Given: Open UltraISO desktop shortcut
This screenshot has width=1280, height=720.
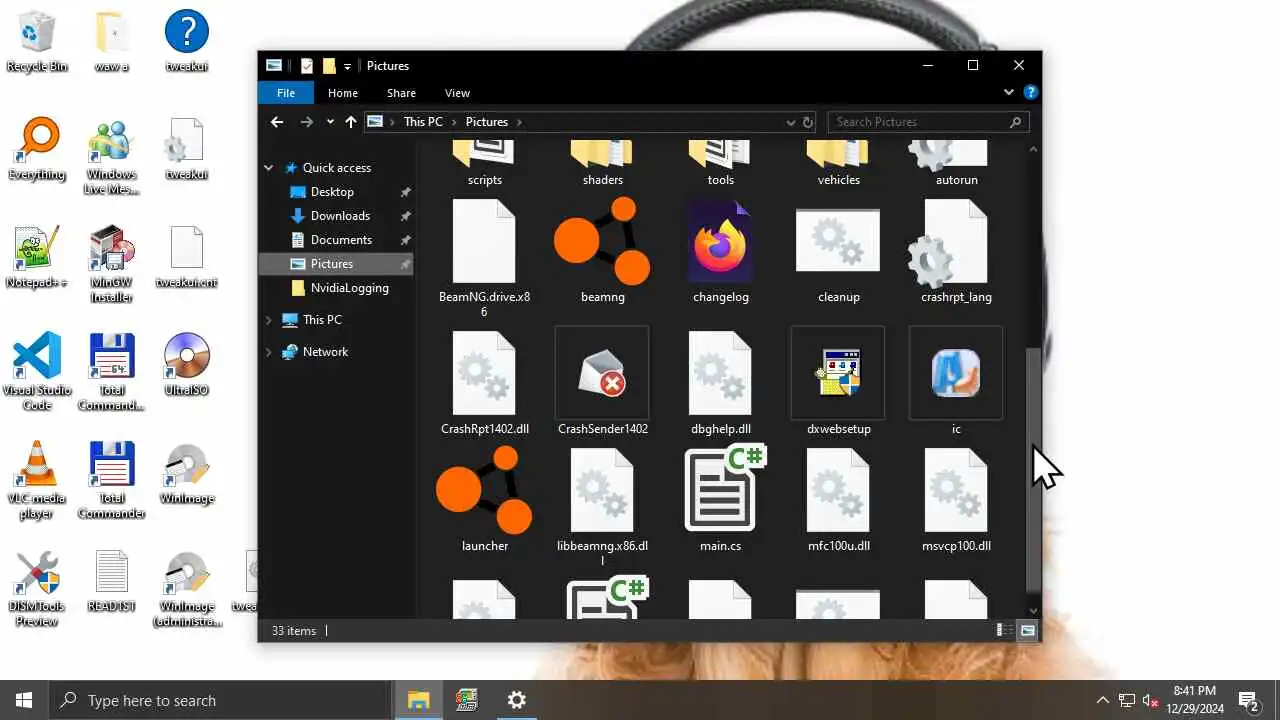Looking at the screenshot, I should [187, 363].
